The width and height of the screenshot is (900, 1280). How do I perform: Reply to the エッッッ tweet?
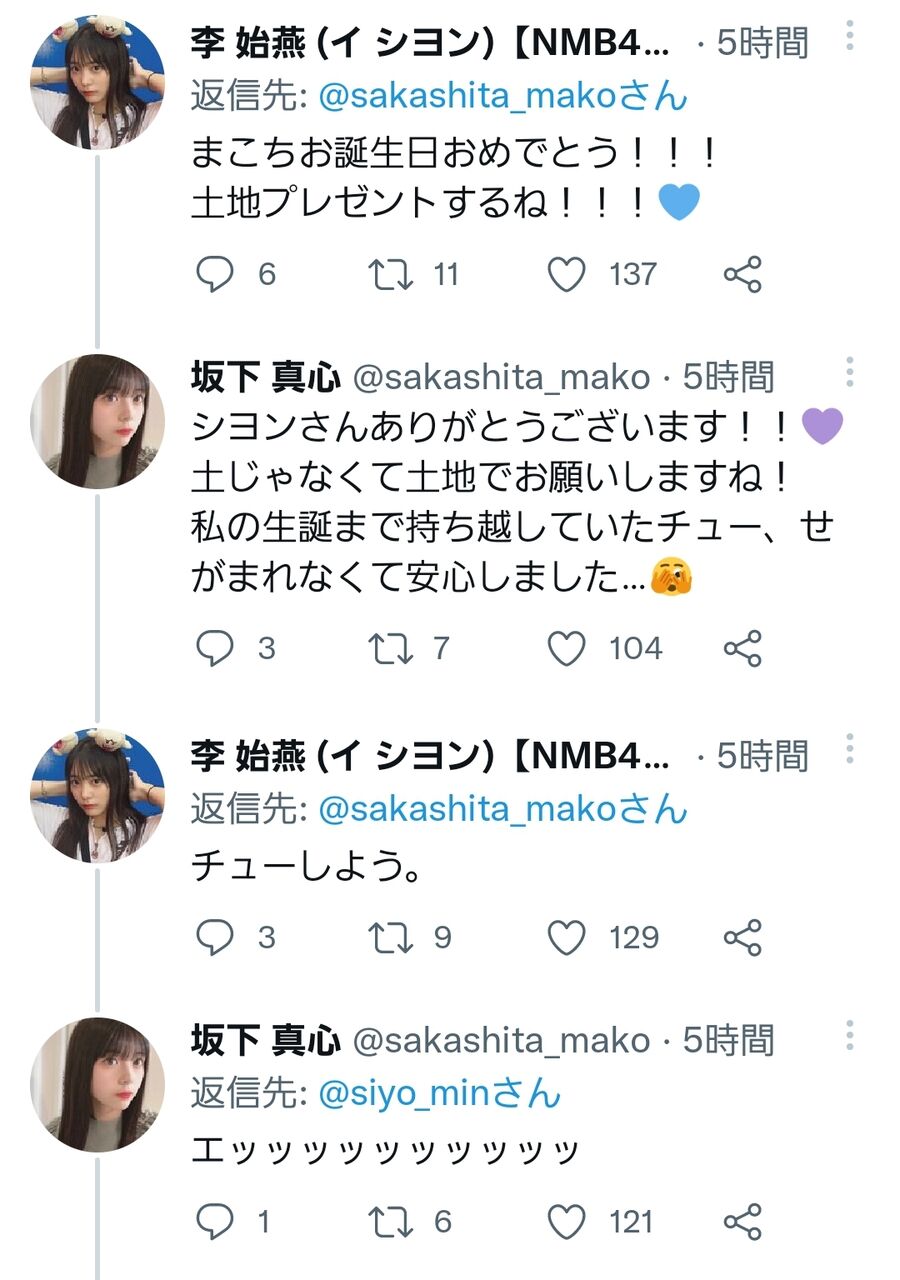click(214, 1221)
